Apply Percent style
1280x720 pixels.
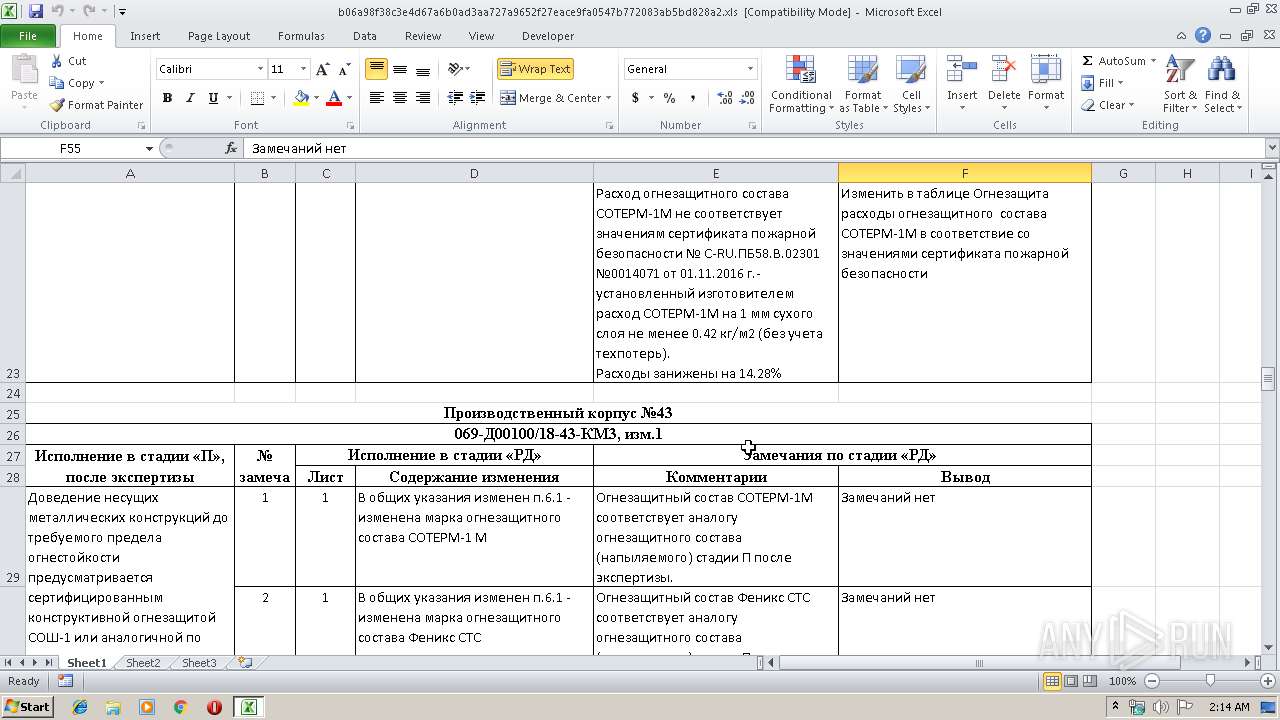click(x=669, y=98)
